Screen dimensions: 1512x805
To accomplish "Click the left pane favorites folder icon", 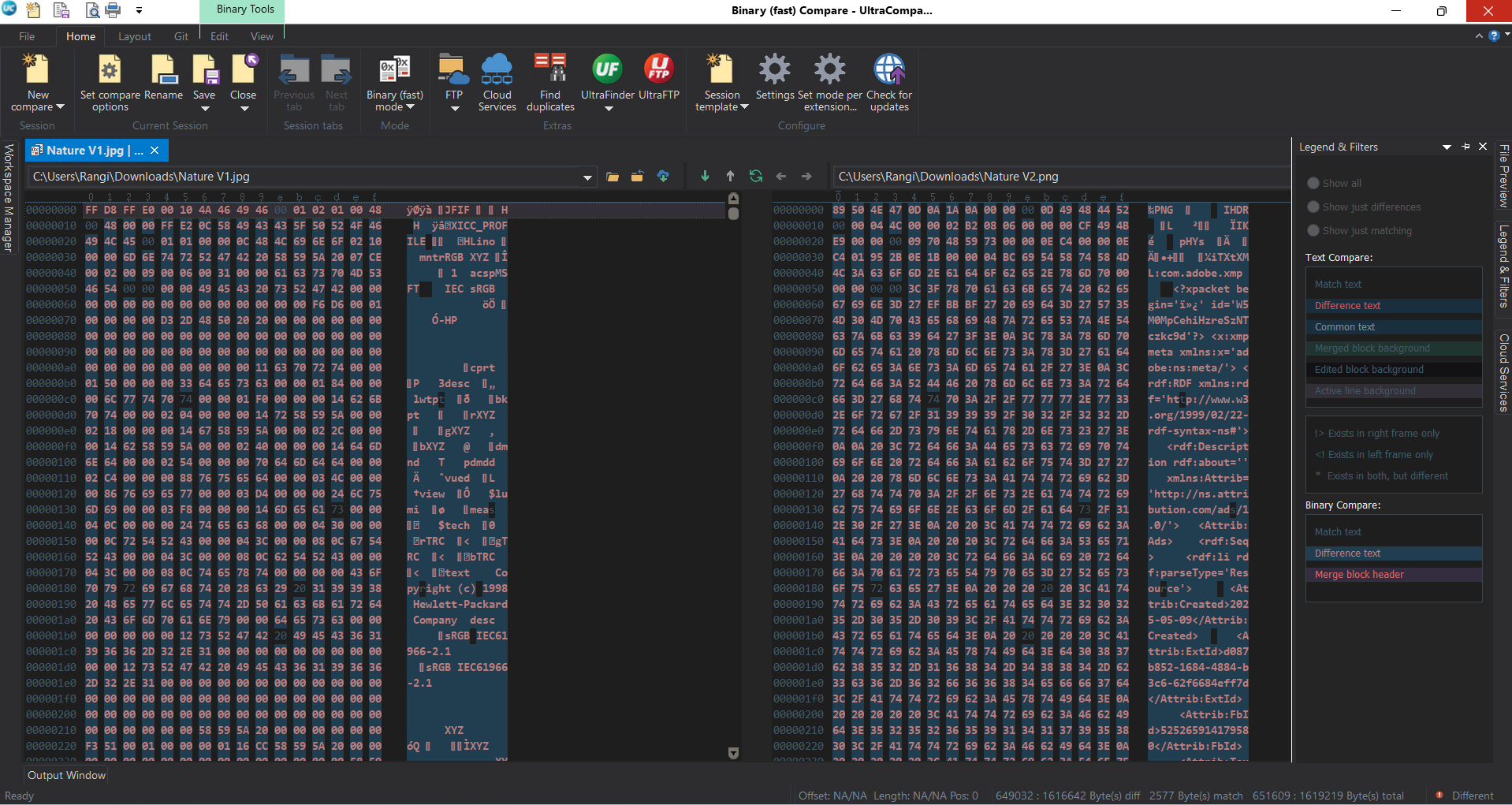I will pos(637,177).
